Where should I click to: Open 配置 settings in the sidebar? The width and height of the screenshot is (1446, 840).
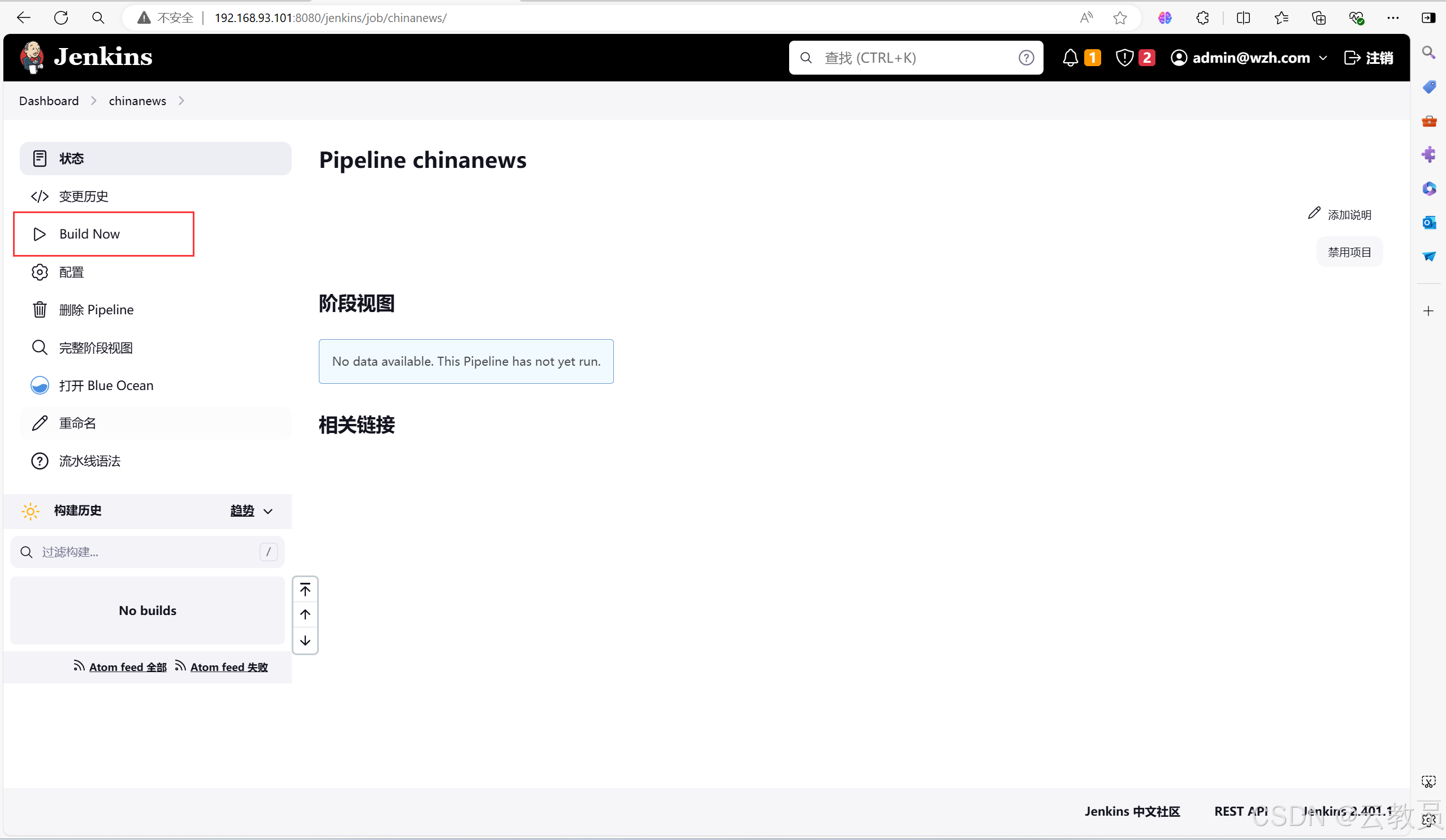(155, 272)
